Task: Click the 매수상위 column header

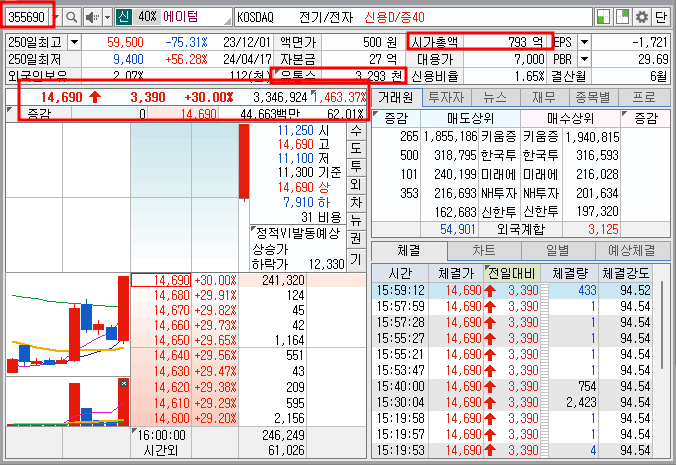Action: [x=570, y=118]
